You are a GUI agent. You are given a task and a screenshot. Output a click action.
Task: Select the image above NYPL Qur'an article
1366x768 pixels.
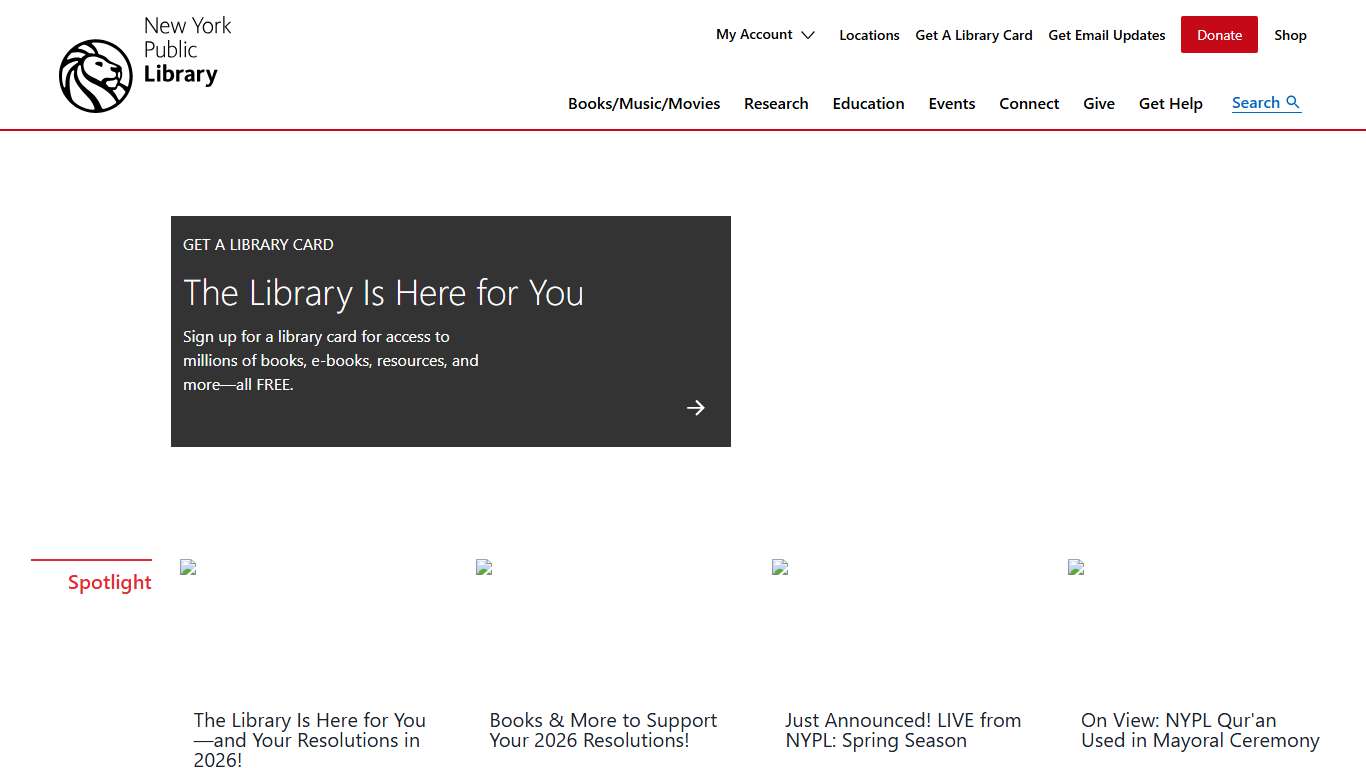1076,567
